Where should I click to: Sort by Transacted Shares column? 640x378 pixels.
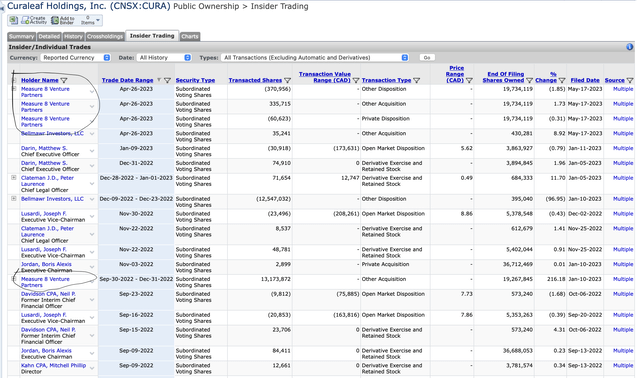pos(255,80)
